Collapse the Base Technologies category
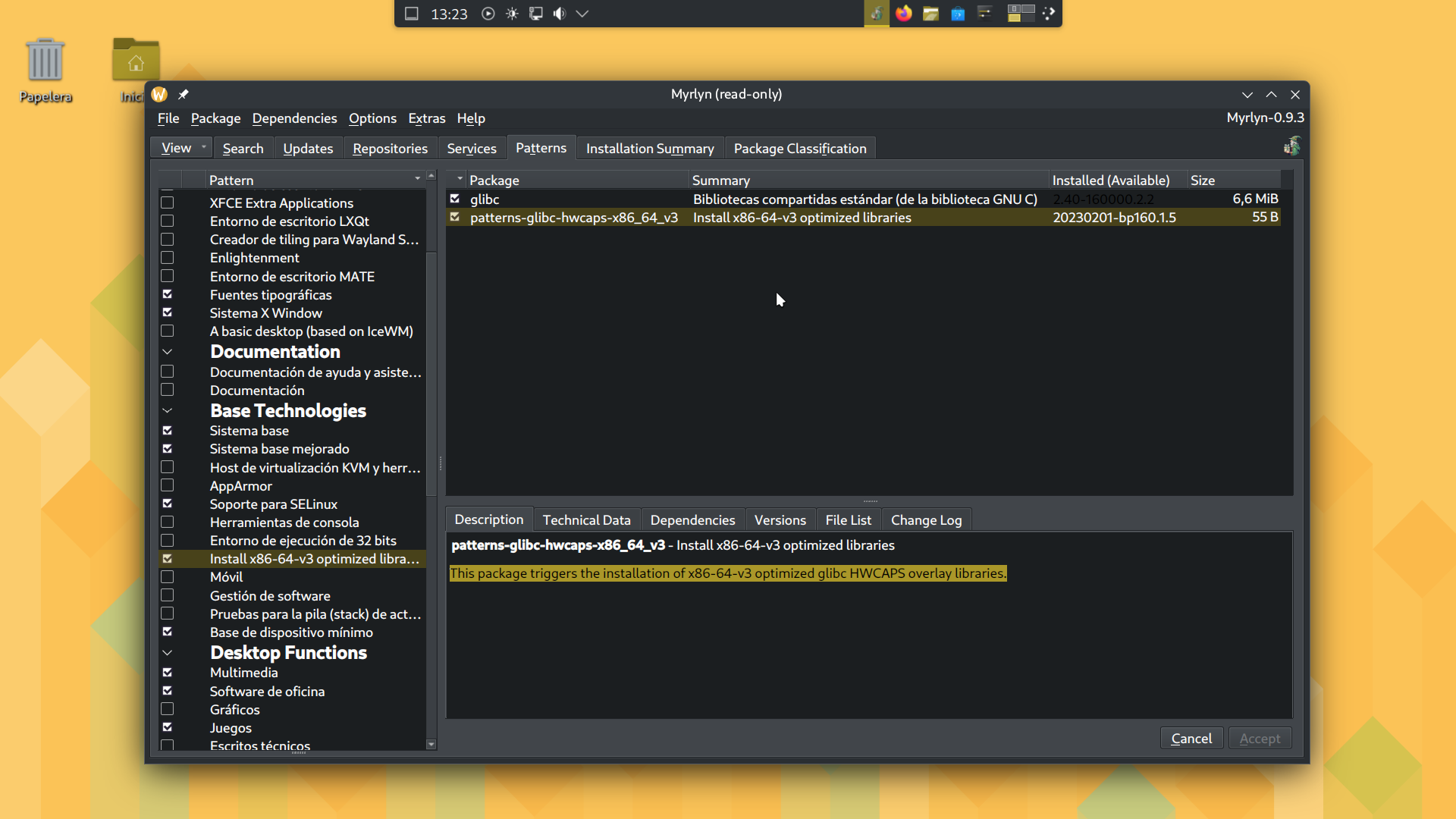Image resolution: width=1456 pixels, height=819 pixels. pyautogui.click(x=168, y=411)
